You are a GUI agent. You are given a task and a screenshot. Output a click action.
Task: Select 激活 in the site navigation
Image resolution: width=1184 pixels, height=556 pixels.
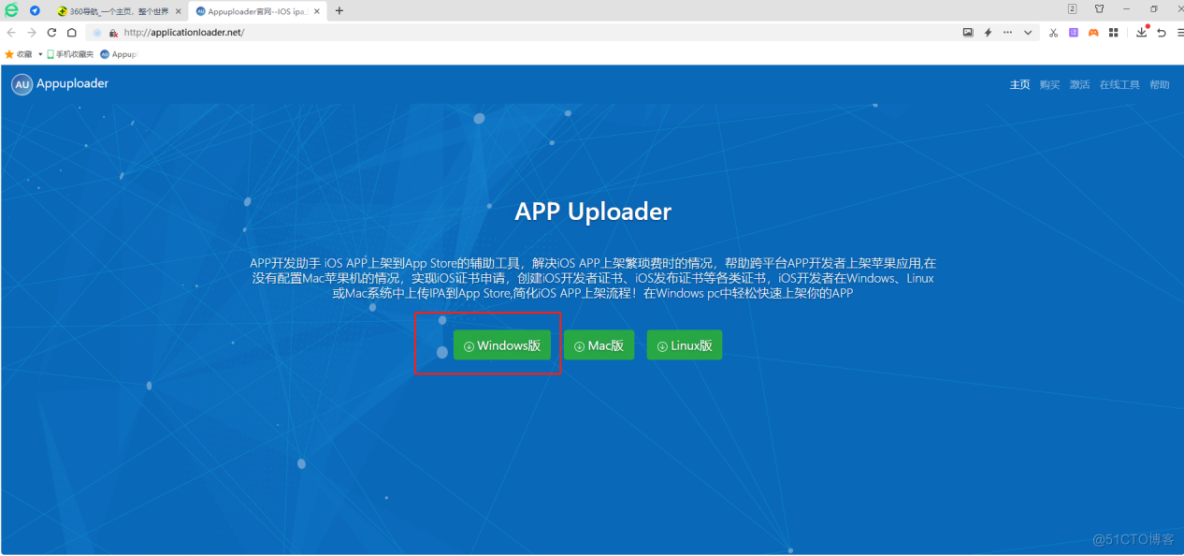[x=1080, y=85]
